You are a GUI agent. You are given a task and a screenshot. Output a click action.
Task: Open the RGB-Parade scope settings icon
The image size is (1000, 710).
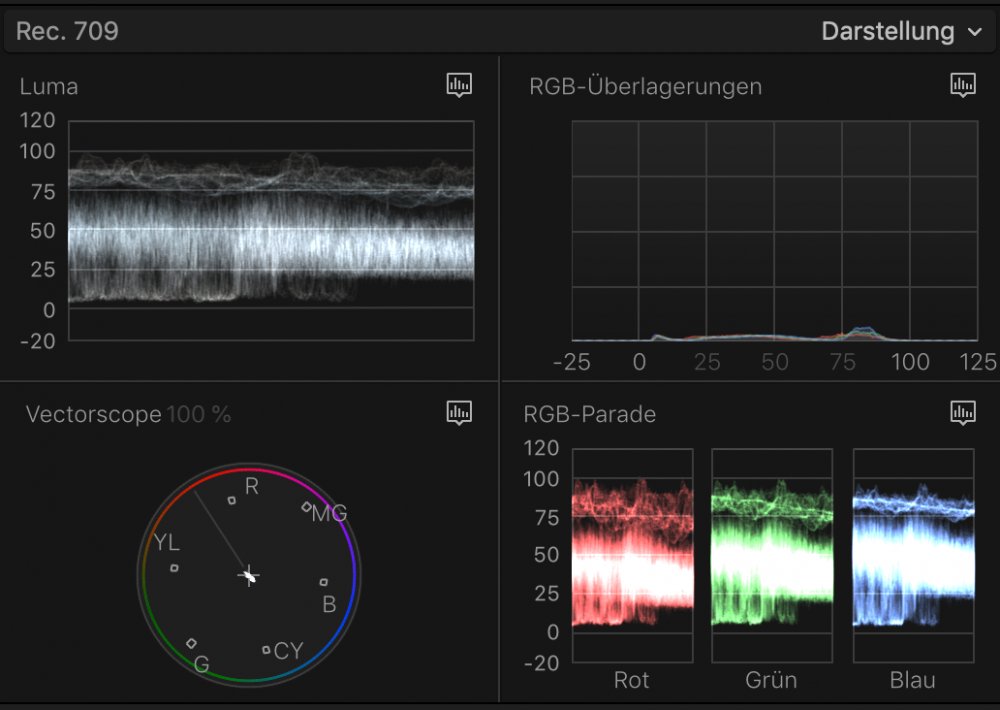(962, 412)
